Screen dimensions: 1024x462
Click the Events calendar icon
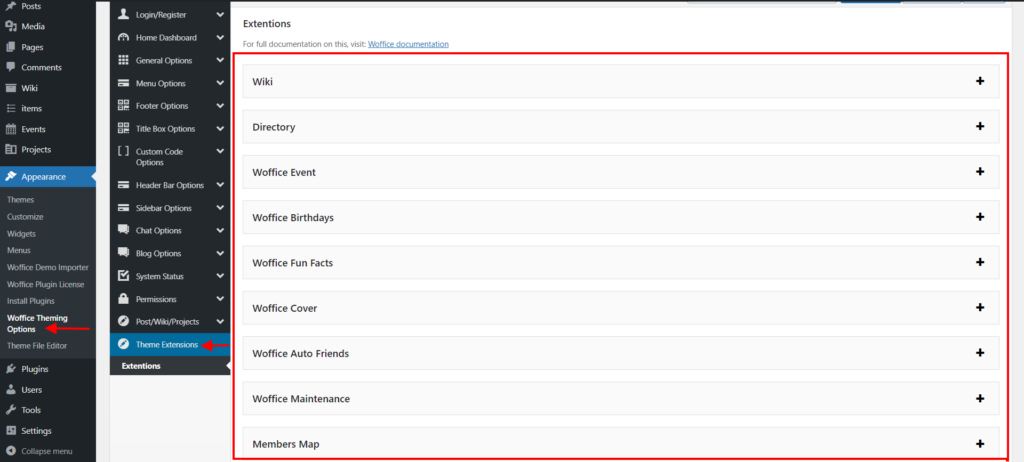(x=11, y=129)
